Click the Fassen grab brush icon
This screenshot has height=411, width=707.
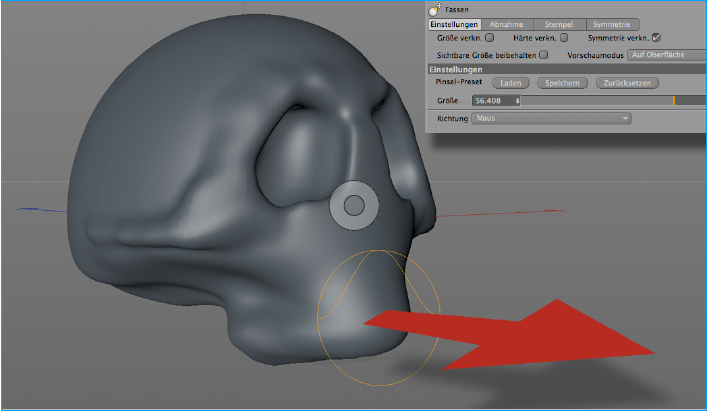pyautogui.click(x=433, y=9)
